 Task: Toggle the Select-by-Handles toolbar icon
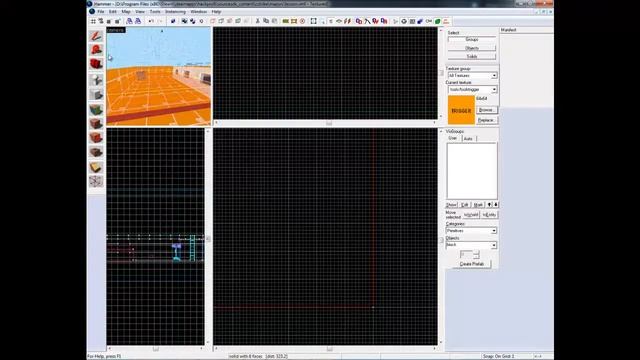pyautogui.click(x=313, y=21)
